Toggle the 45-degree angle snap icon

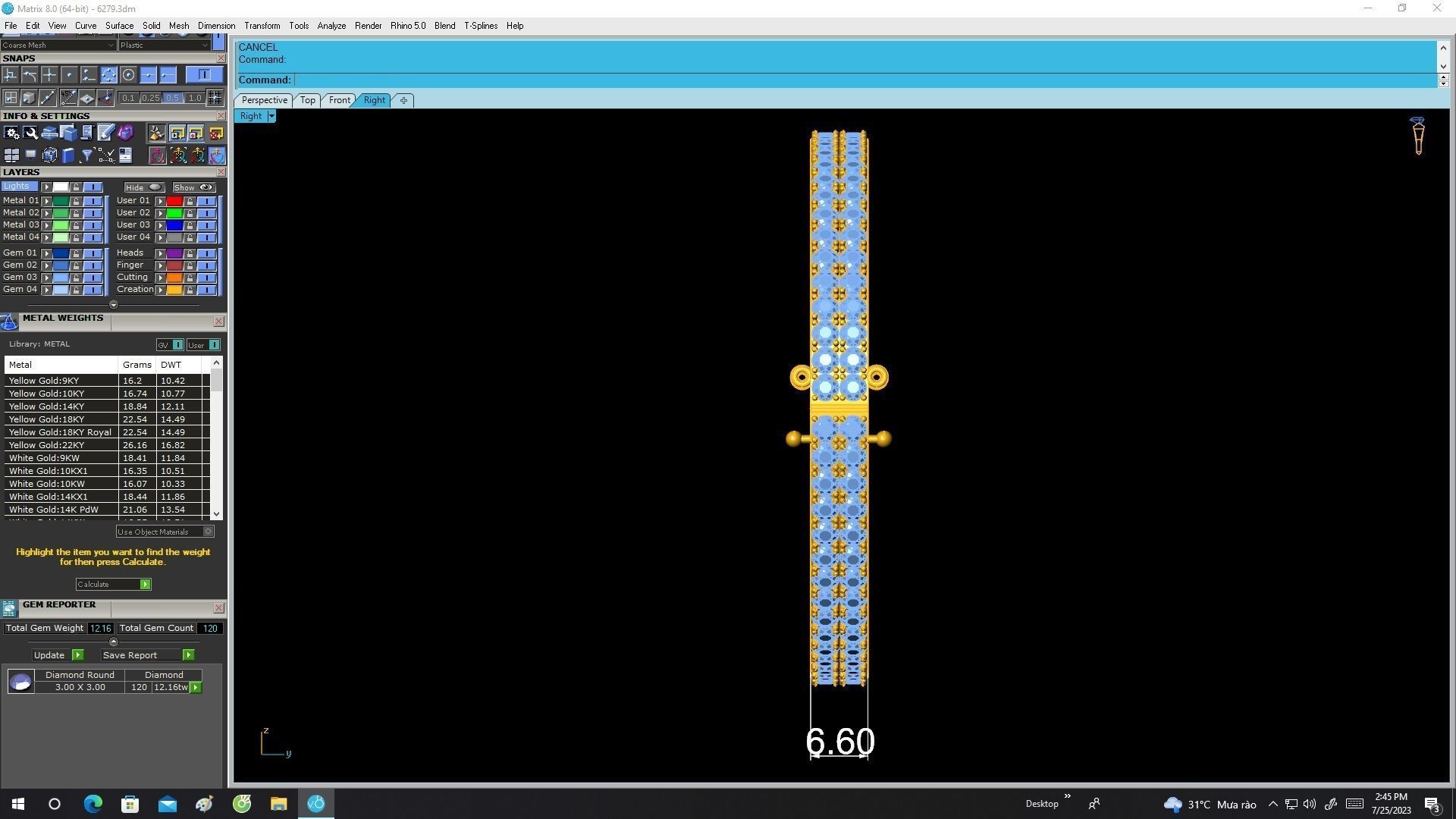pos(68,98)
